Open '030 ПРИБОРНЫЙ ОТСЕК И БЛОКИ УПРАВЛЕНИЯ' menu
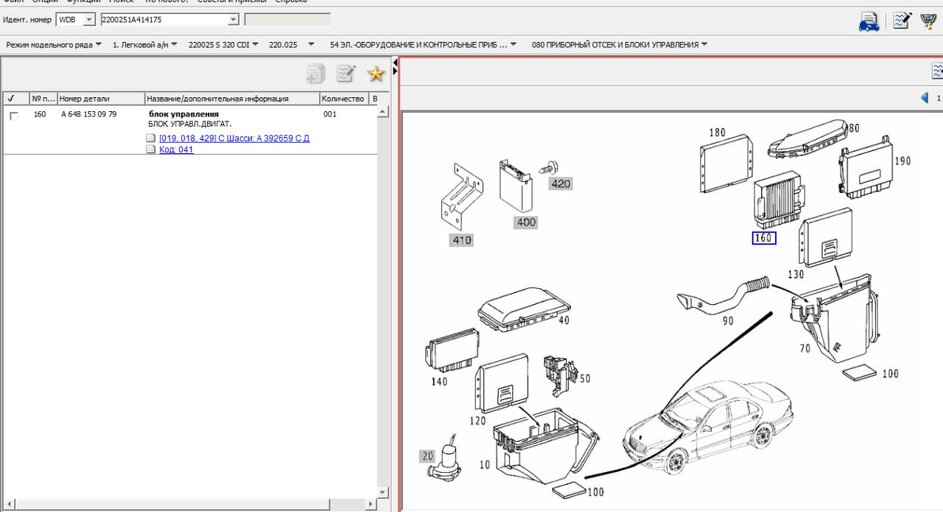Screen dimensions: 943x512 (x=620, y=45)
